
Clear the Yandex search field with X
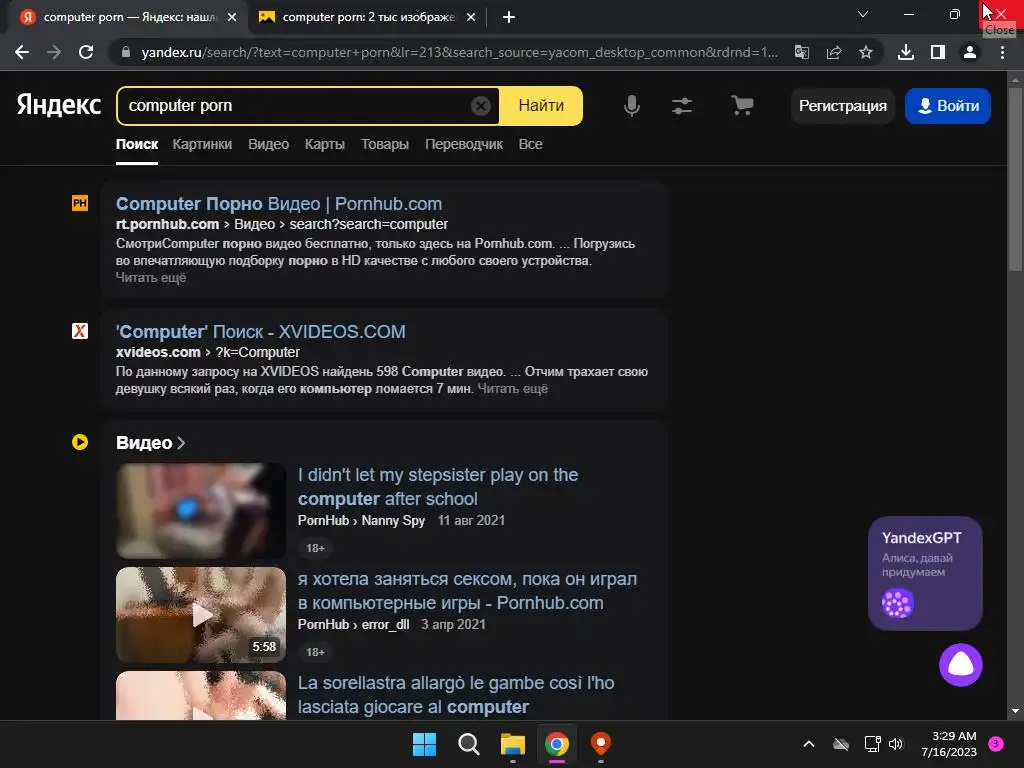[481, 106]
